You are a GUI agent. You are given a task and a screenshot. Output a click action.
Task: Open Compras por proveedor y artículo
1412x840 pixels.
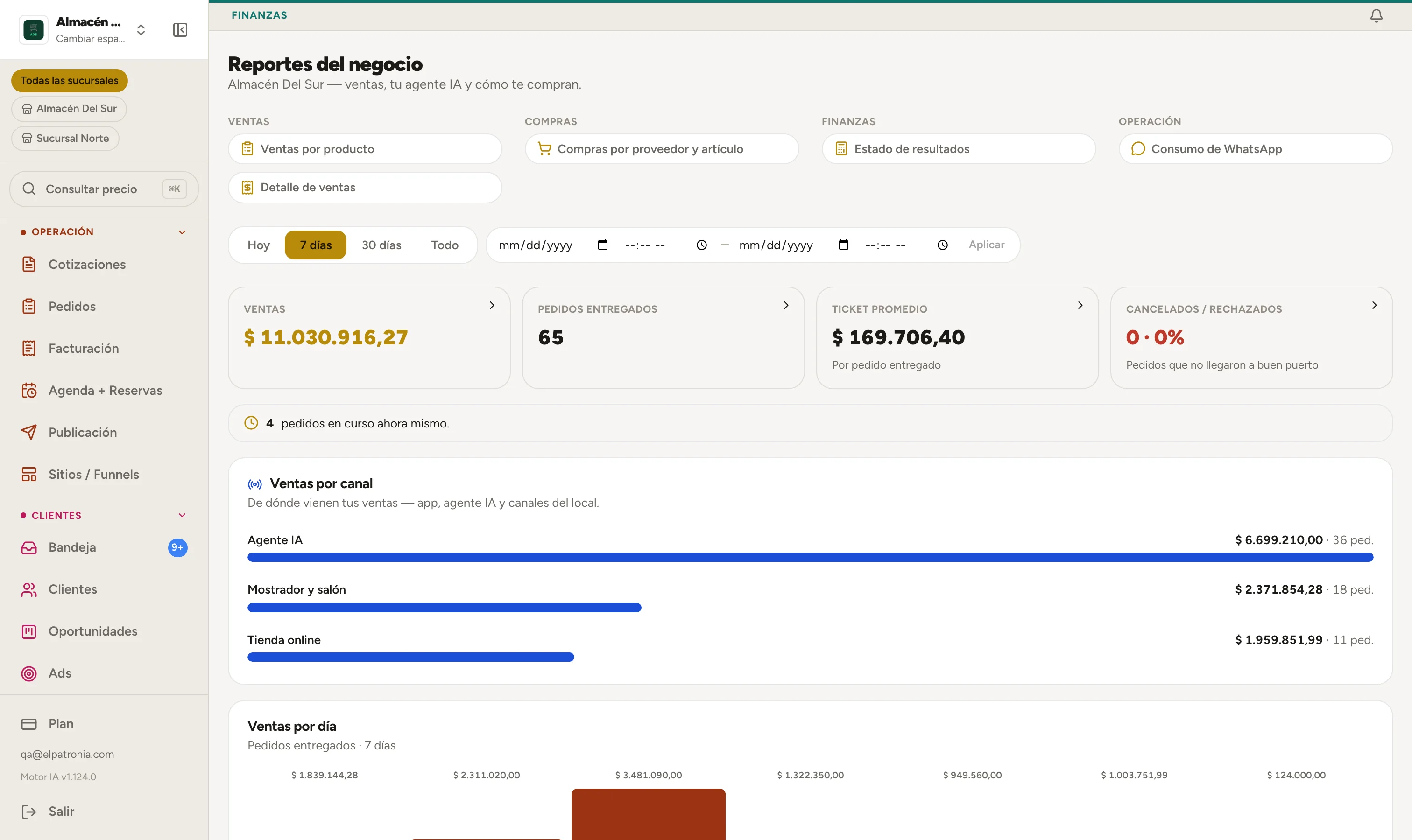tap(662, 149)
